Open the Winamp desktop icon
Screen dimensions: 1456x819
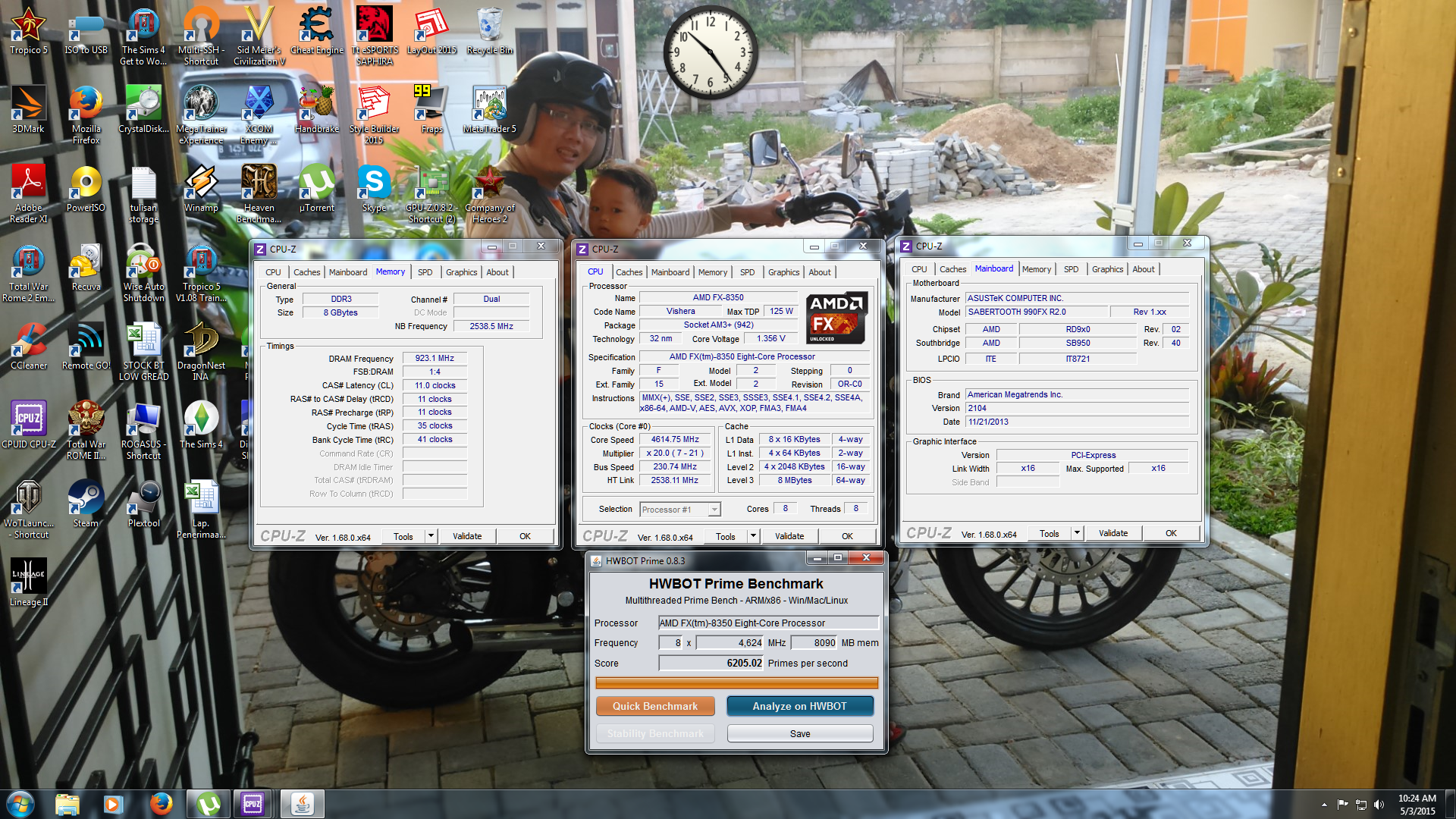(x=201, y=190)
